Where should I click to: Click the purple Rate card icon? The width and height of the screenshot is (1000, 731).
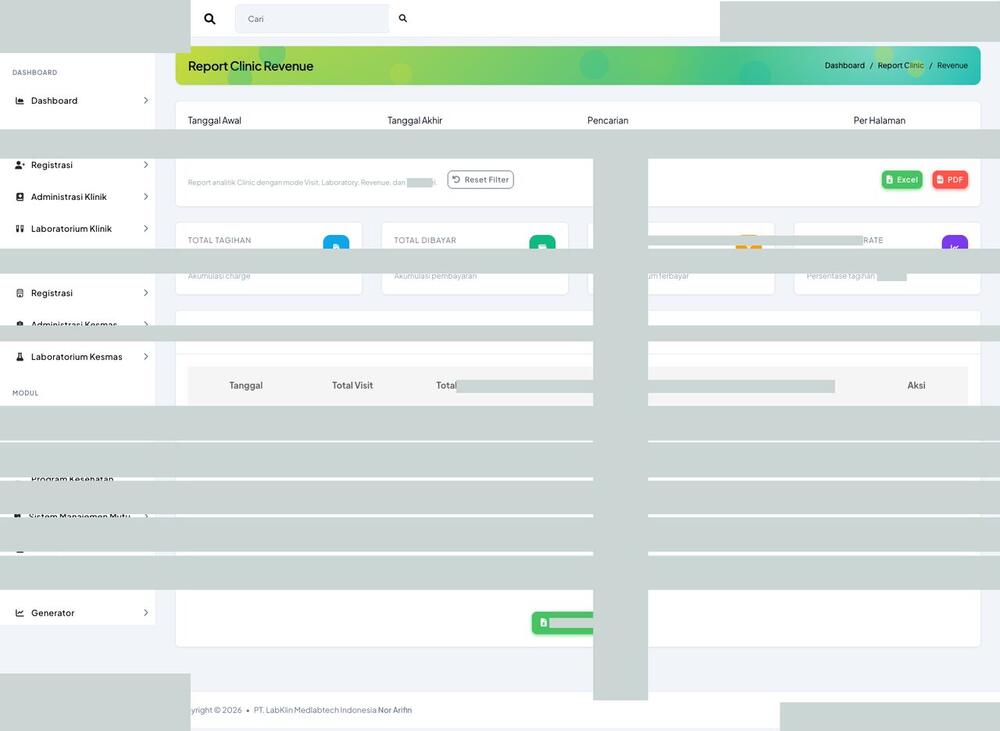(x=955, y=242)
